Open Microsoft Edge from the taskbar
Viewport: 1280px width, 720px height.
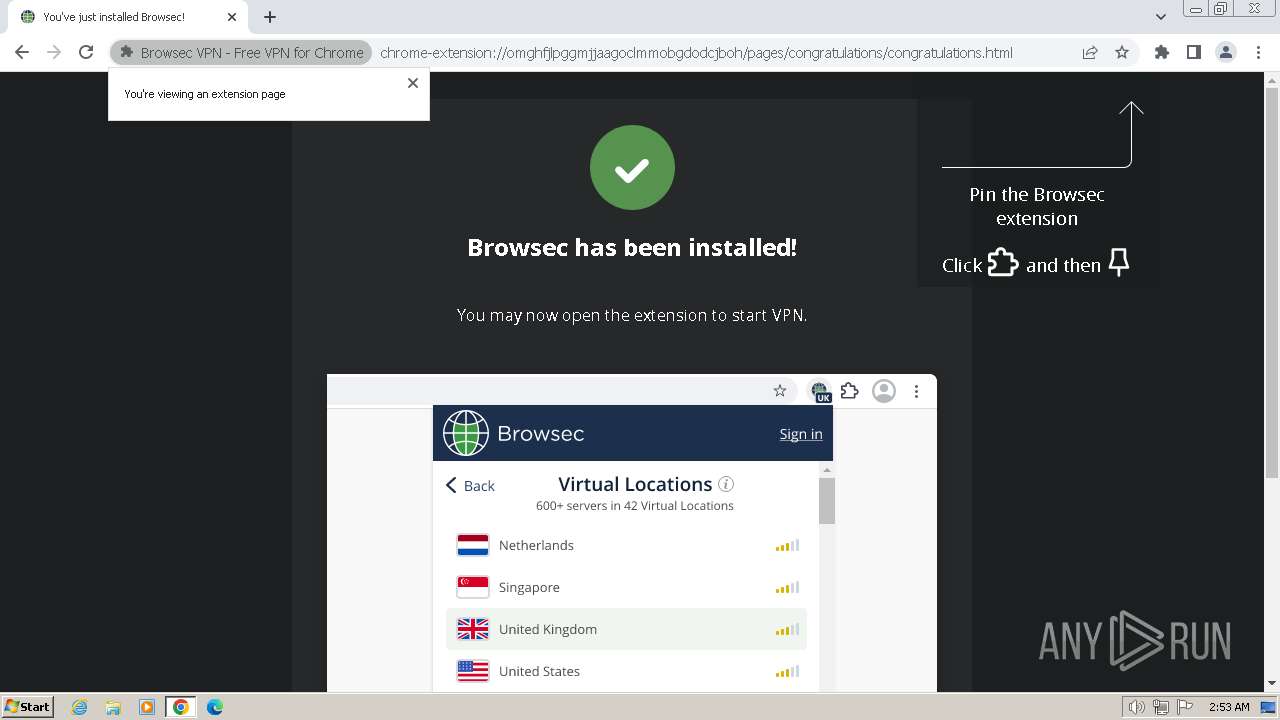(x=215, y=707)
